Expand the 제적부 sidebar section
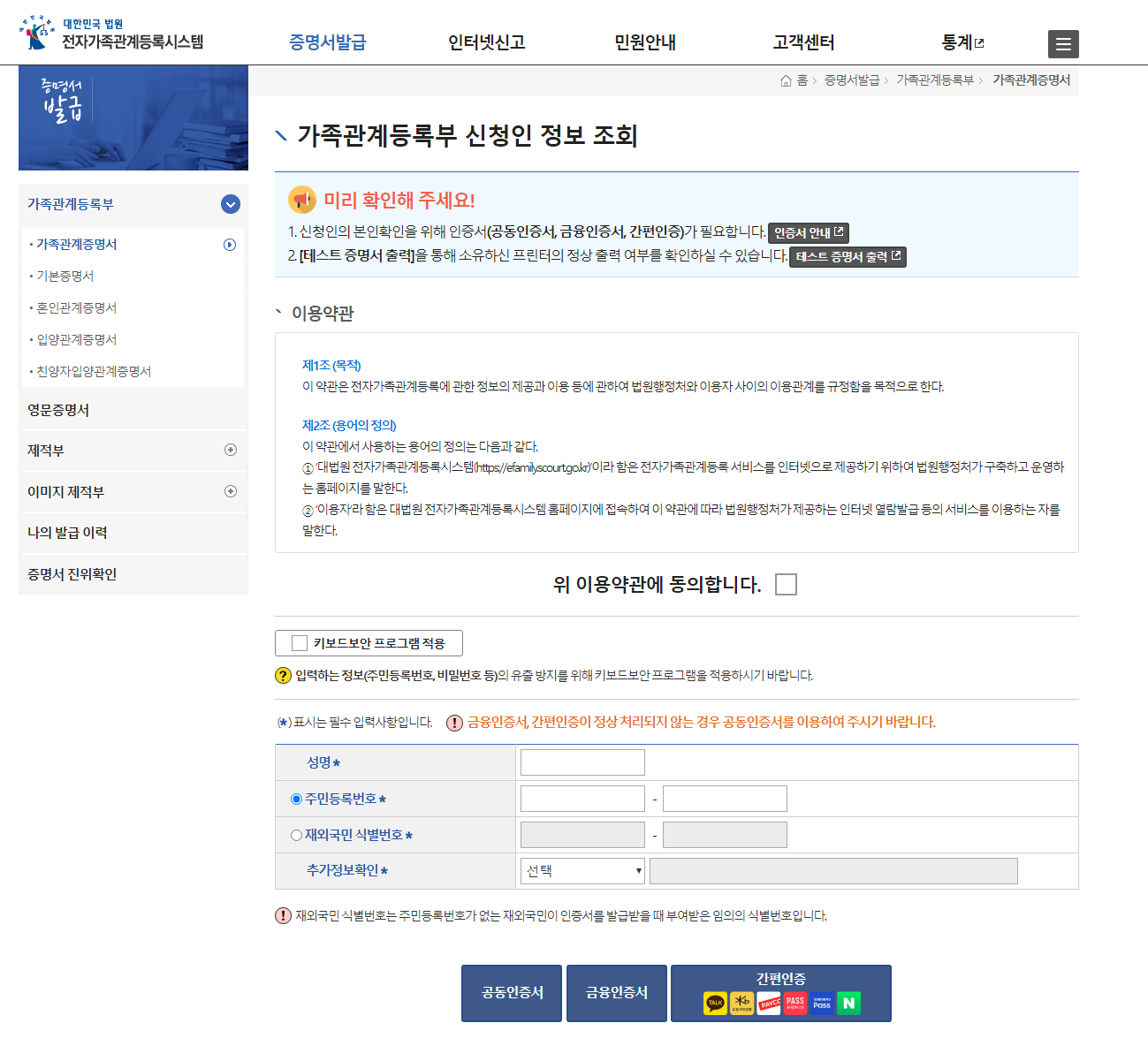This screenshot has height=1046, width=1148. 231,450
